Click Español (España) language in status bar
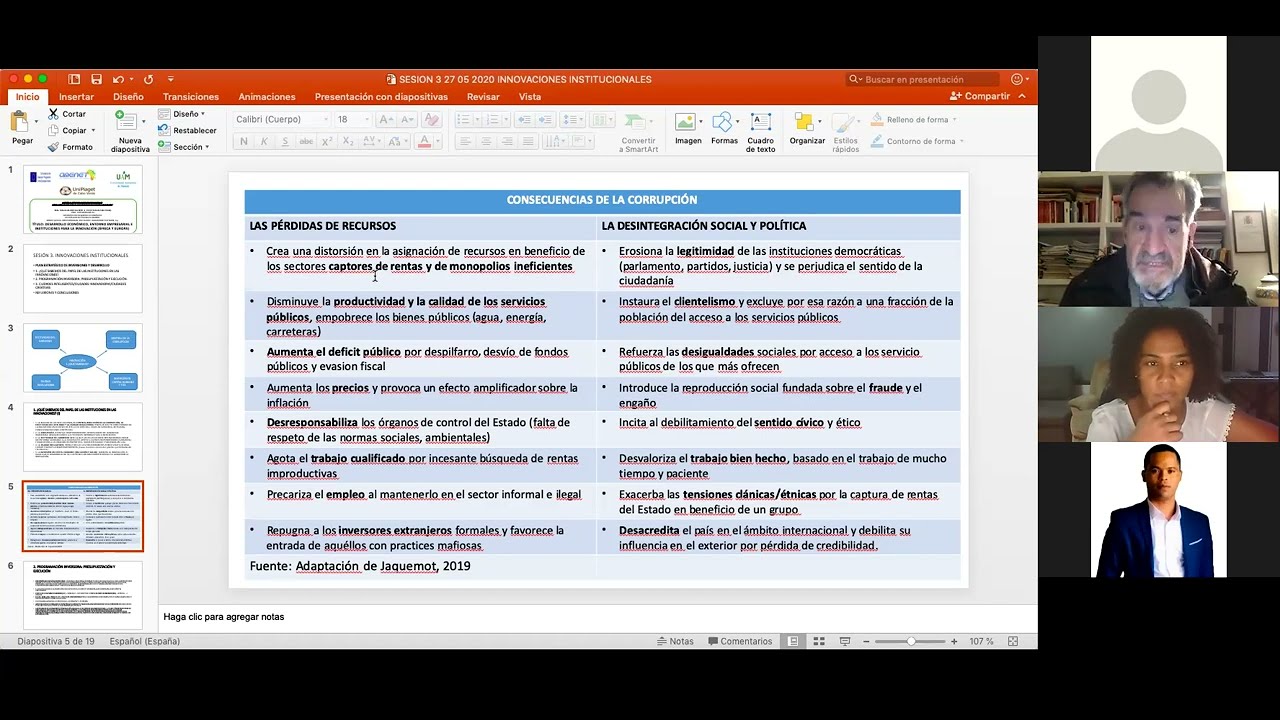Screen dimensions: 1280x720 click(145, 641)
